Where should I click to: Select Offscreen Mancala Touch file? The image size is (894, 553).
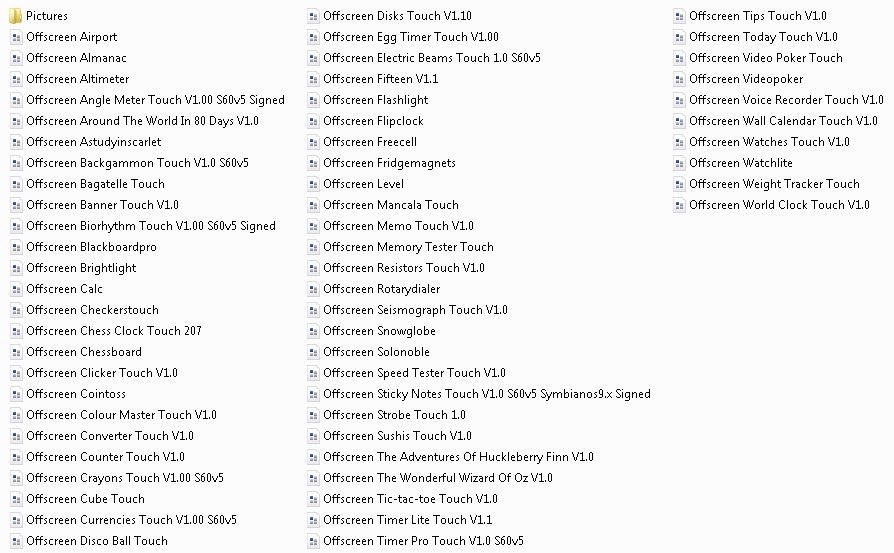coord(391,205)
